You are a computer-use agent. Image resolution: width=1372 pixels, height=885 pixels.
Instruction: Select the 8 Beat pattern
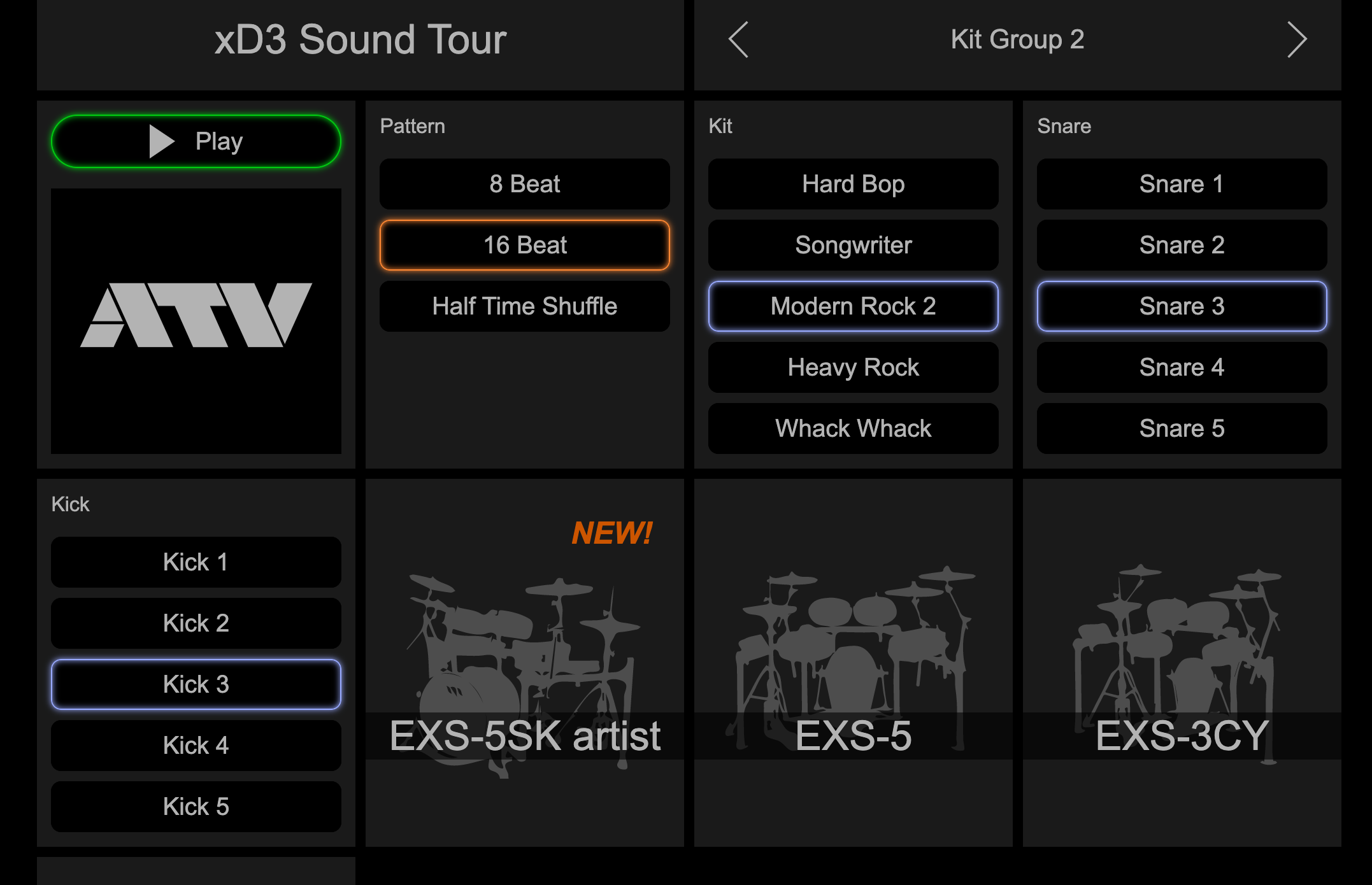click(525, 184)
